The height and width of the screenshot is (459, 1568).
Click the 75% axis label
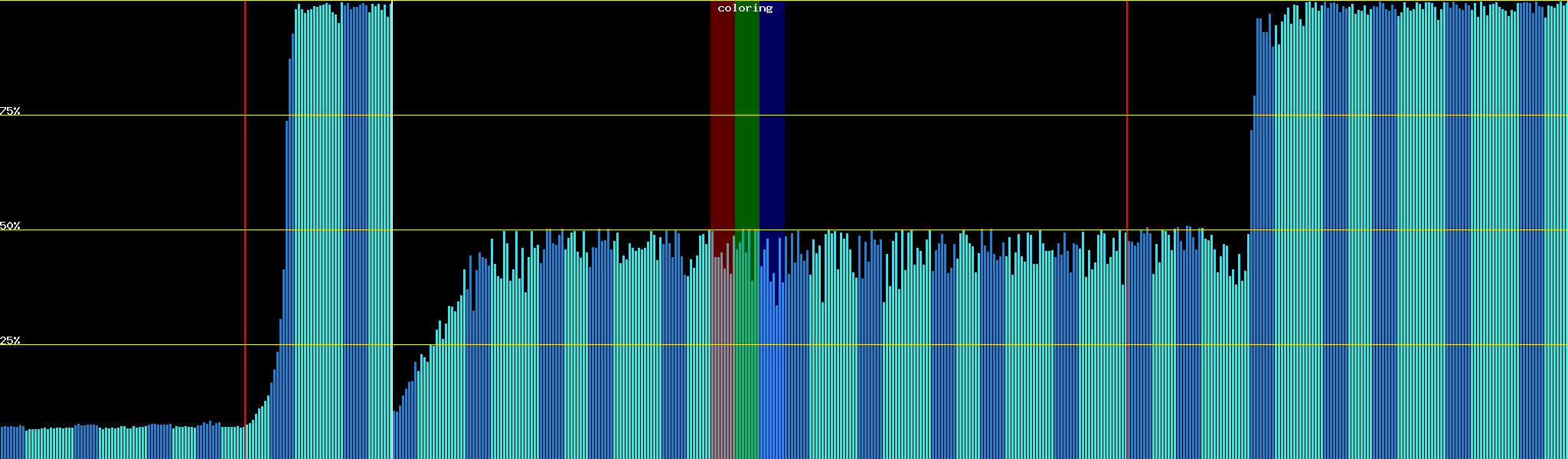pos(10,111)
